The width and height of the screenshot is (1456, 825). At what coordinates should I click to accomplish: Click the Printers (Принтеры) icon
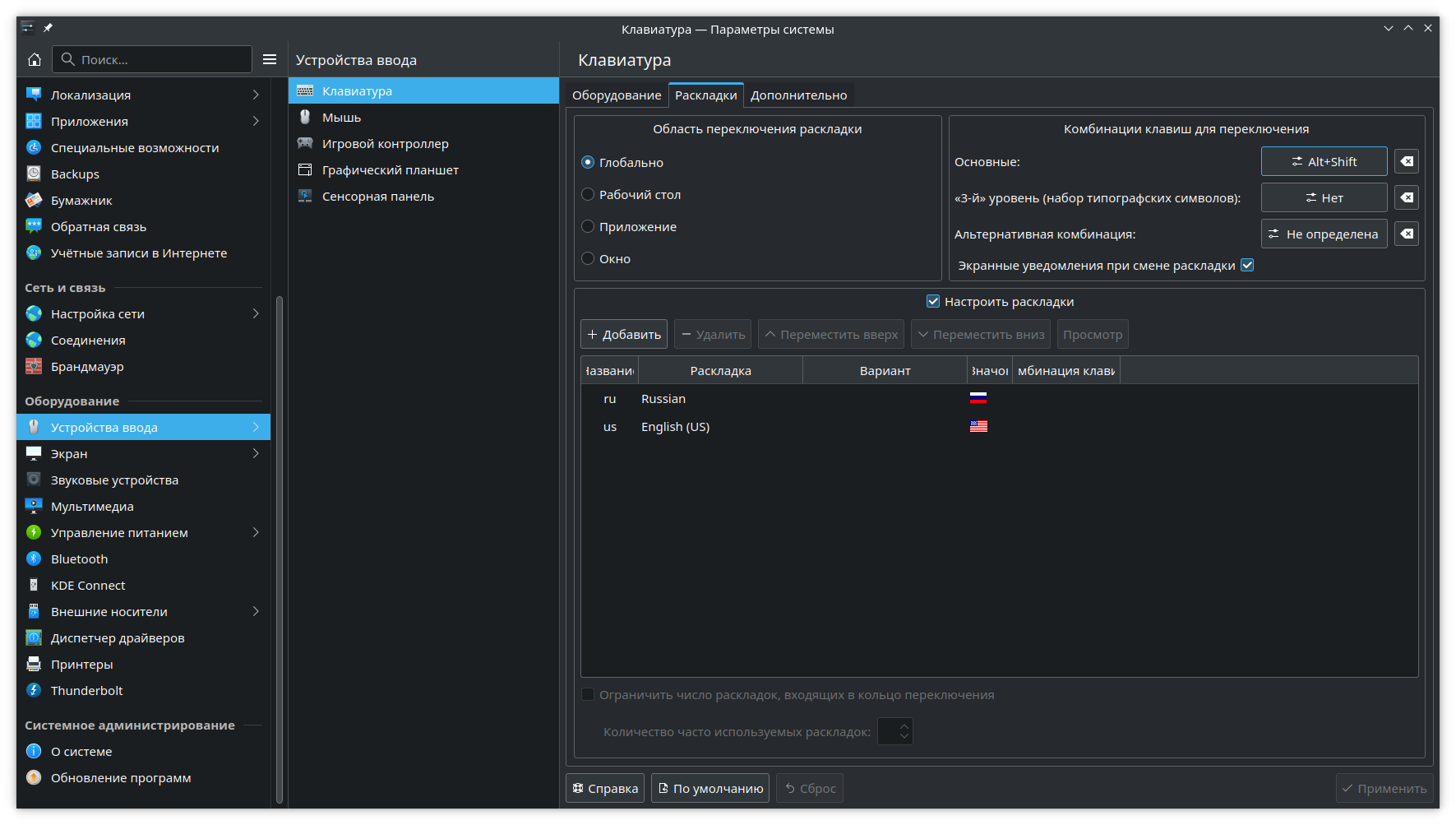[x=34, y=664]
